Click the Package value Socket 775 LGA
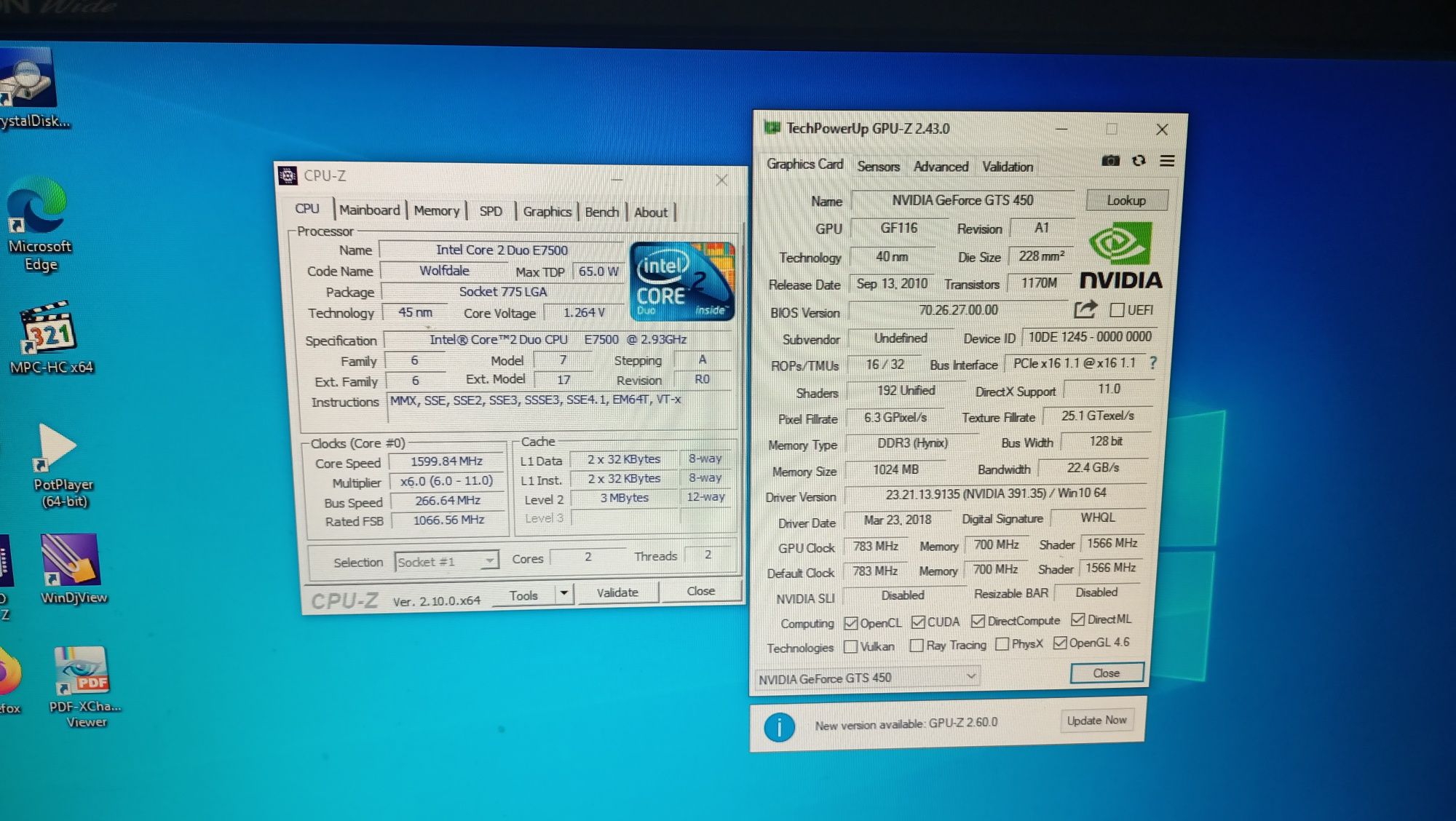 pyautogui.click(x=502, y=292)
